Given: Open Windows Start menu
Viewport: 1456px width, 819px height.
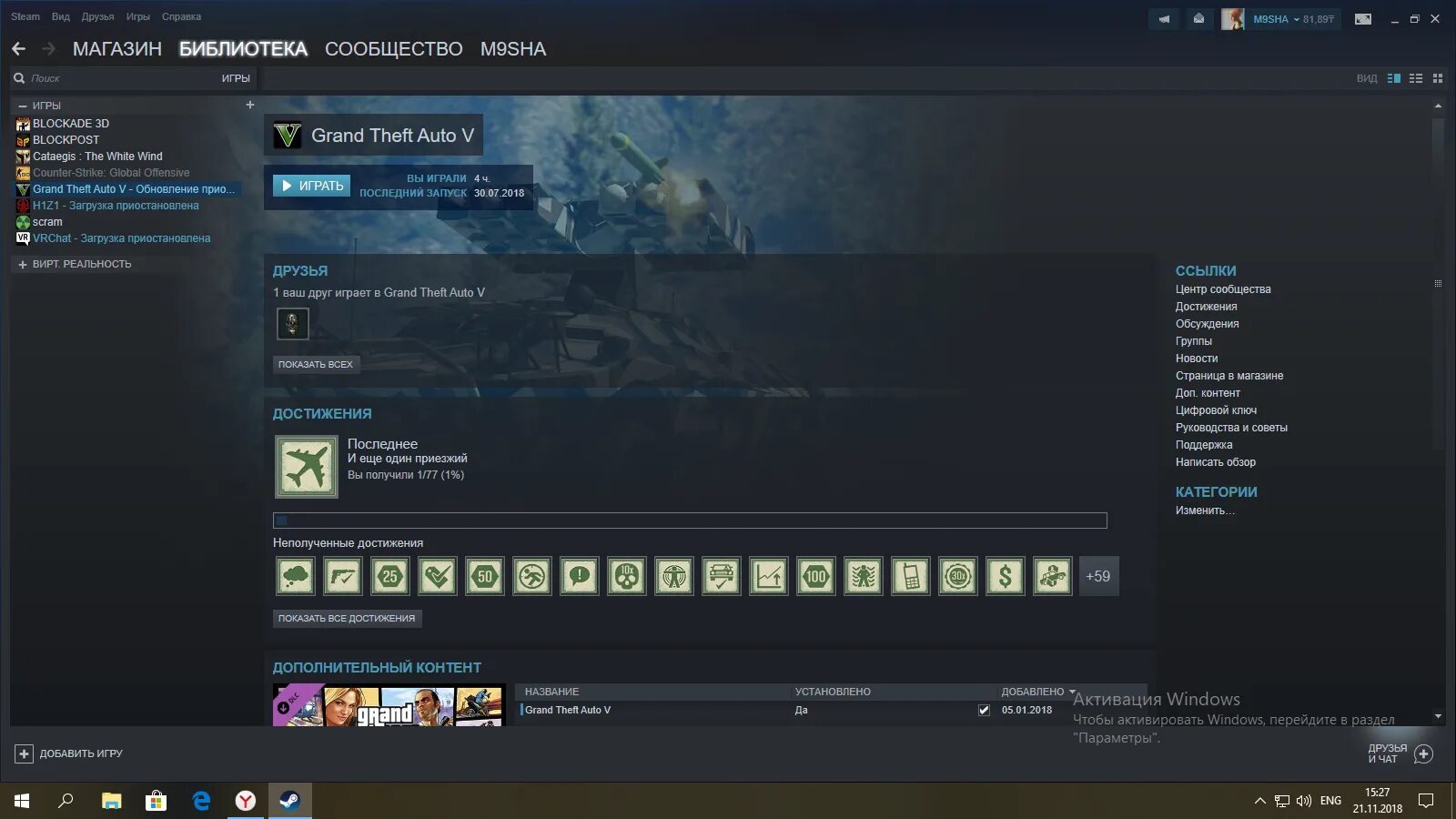Looking at the screenshot, I should [22, 801].
